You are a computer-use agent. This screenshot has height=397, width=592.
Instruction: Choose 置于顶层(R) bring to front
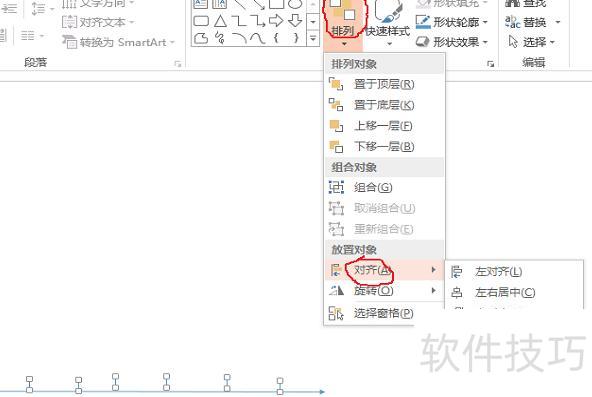pos(384,84)
